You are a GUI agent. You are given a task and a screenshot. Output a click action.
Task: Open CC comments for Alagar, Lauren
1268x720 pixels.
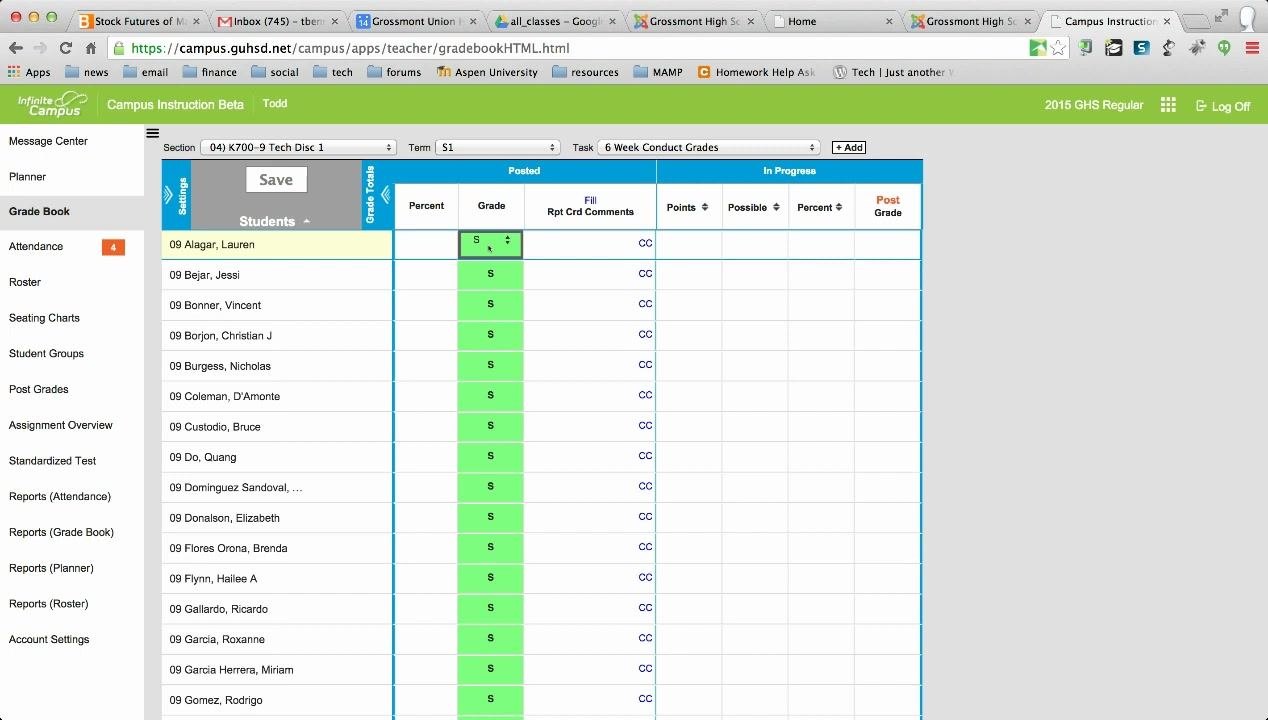pos(645,243)
